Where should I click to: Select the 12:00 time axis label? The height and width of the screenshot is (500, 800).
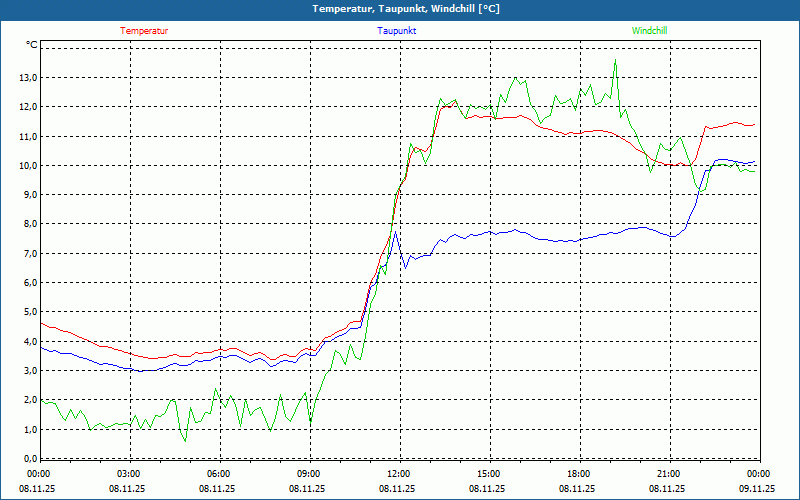[x=398, y=474]
